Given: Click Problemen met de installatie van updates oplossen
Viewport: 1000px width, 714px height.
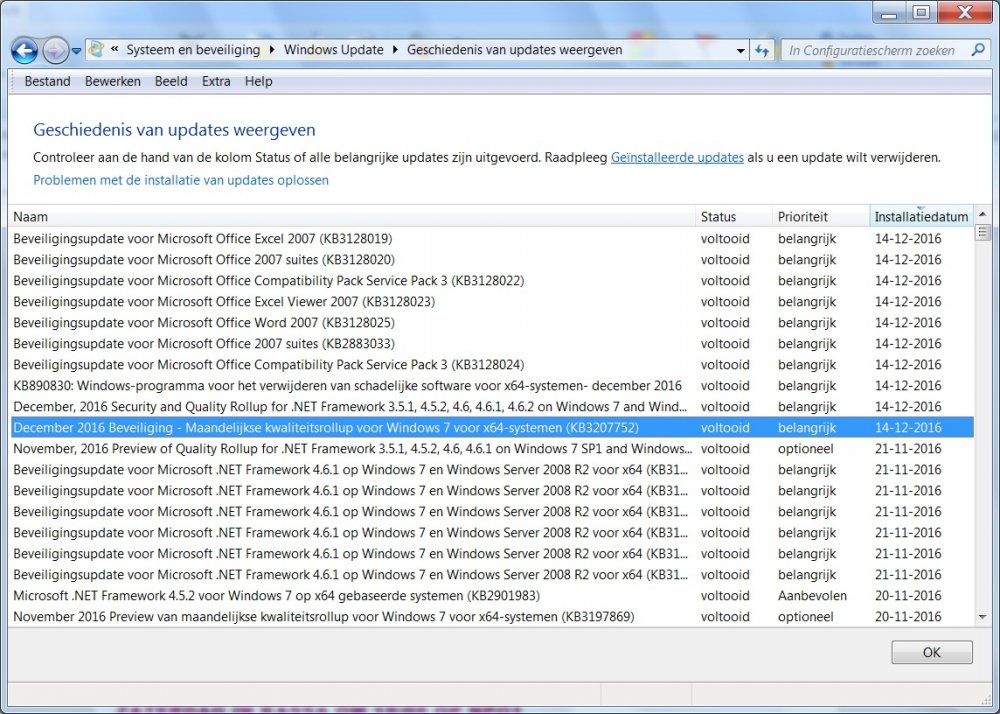Looking at the screenshot, I should [181, 181].
